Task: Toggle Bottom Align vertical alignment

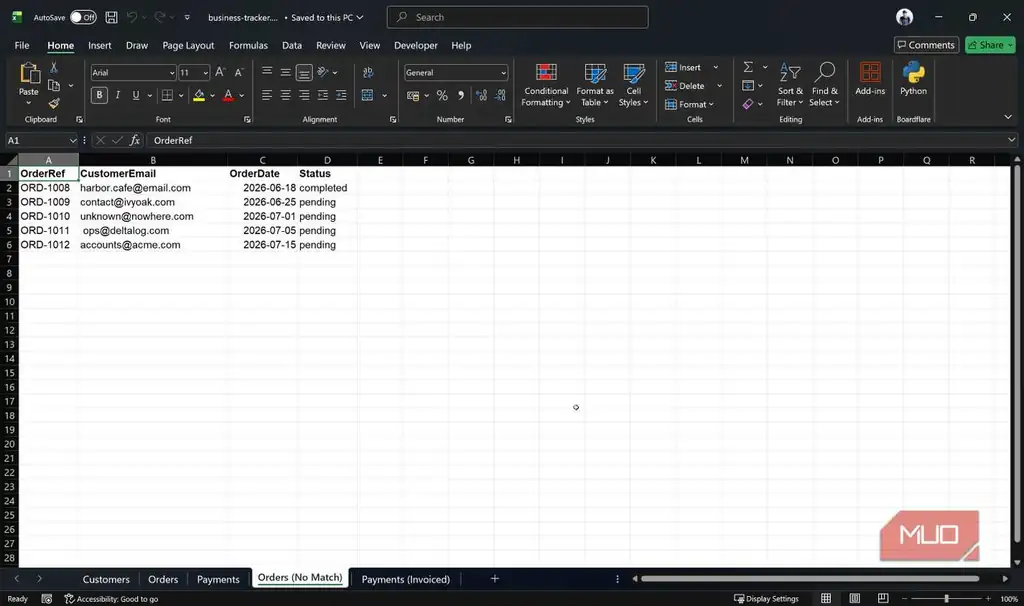Action: [x=304, y=72]
